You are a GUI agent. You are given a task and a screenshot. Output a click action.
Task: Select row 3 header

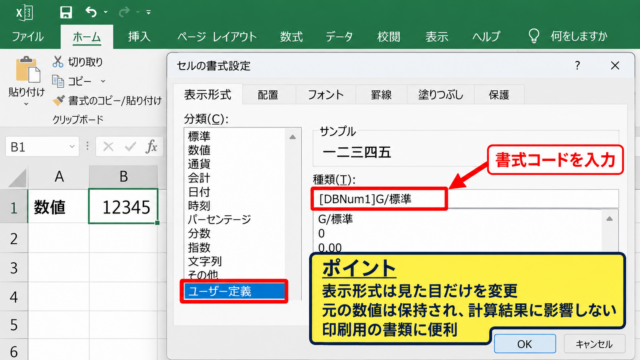tap(13, 268)
